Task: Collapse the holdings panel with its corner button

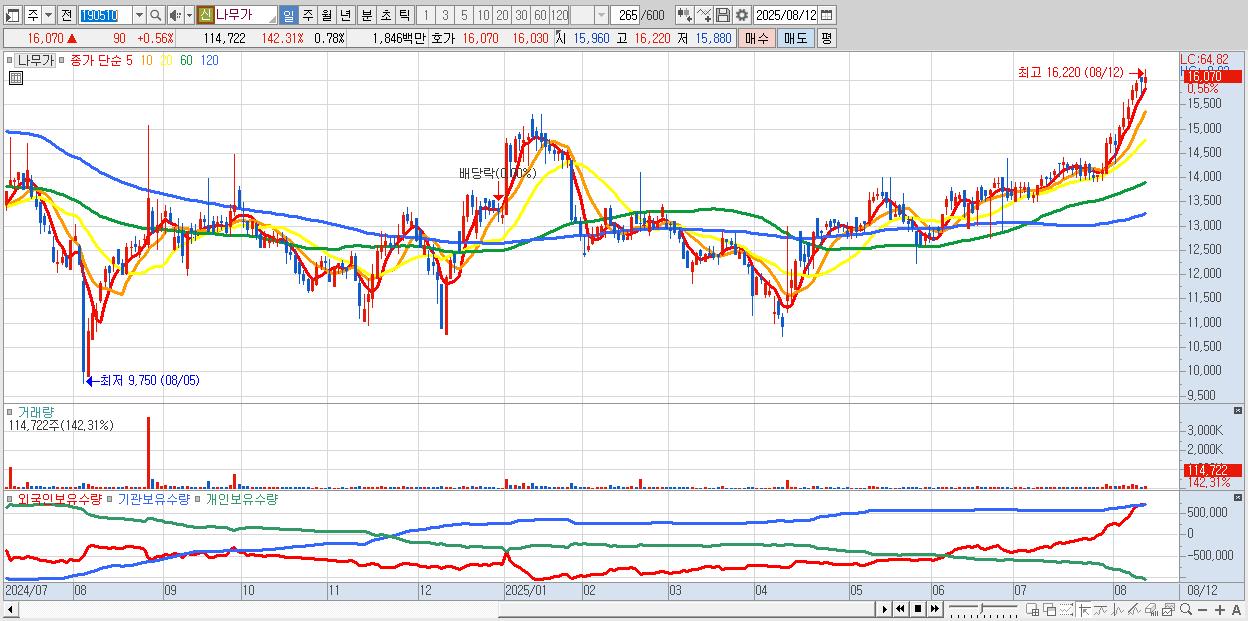Action: [1239, 497]
